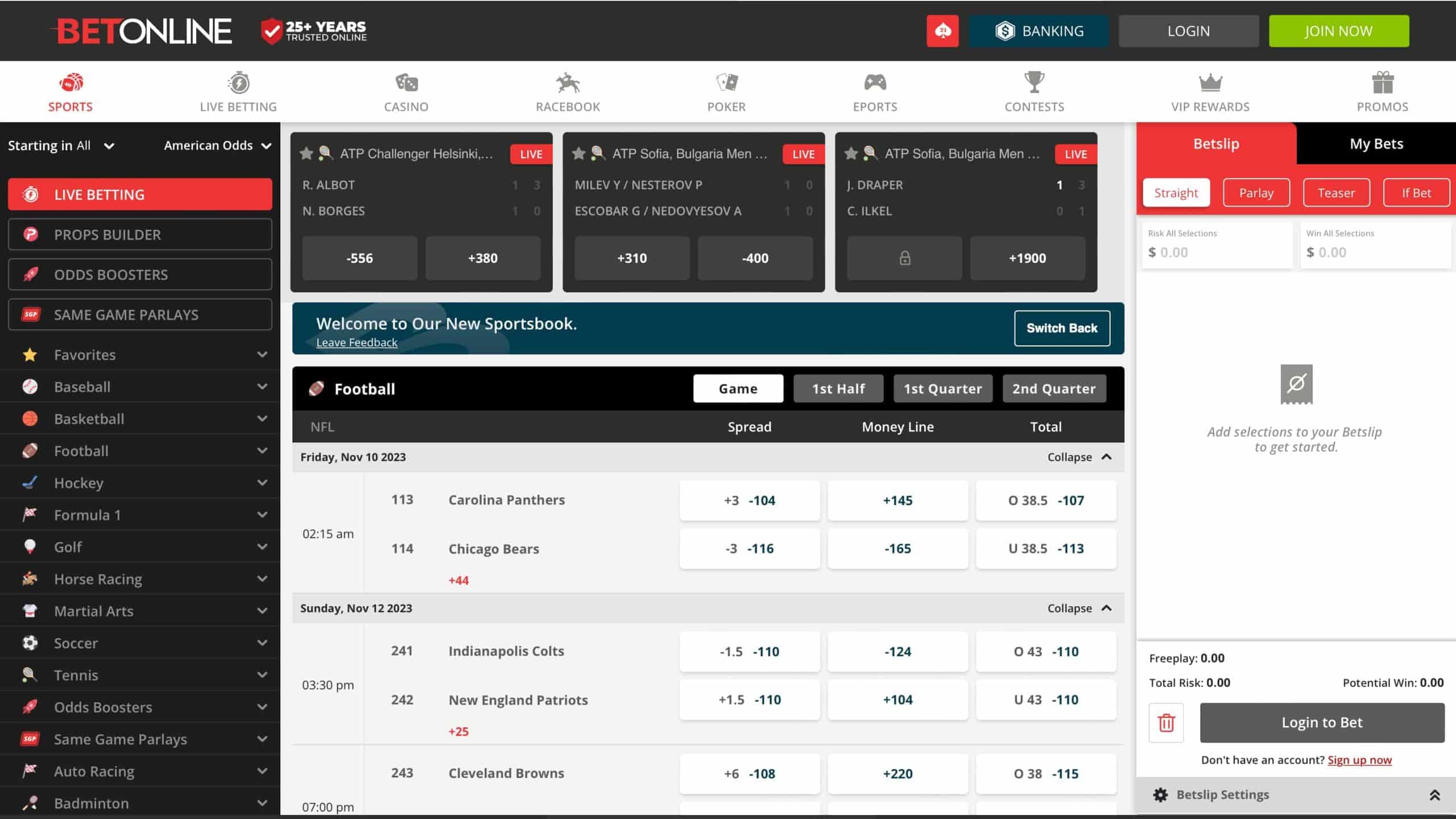
Task: Click the Sign up now link
Action: pos(1359,760)
